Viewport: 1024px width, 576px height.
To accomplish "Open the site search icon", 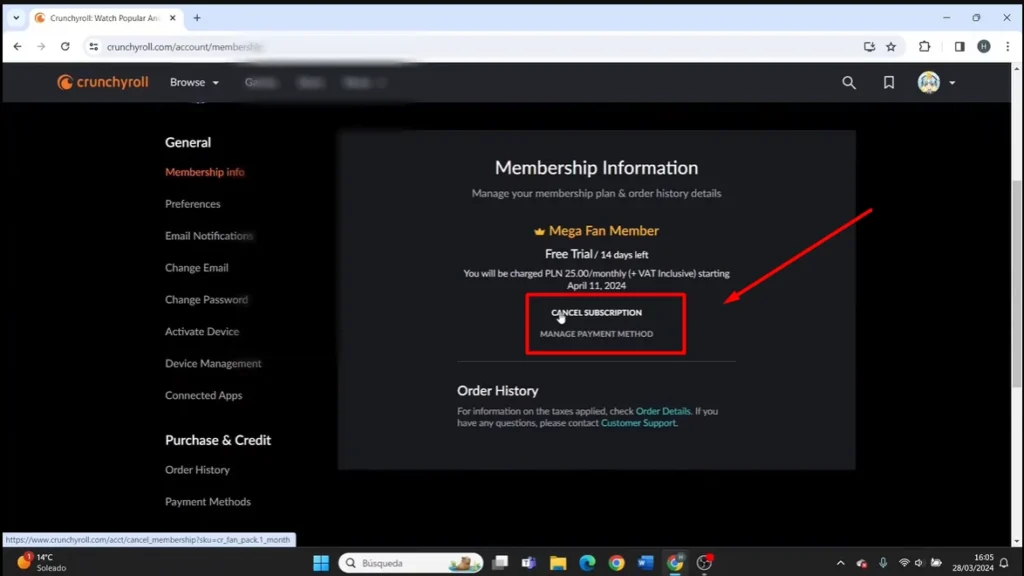I will pos(848,82).
